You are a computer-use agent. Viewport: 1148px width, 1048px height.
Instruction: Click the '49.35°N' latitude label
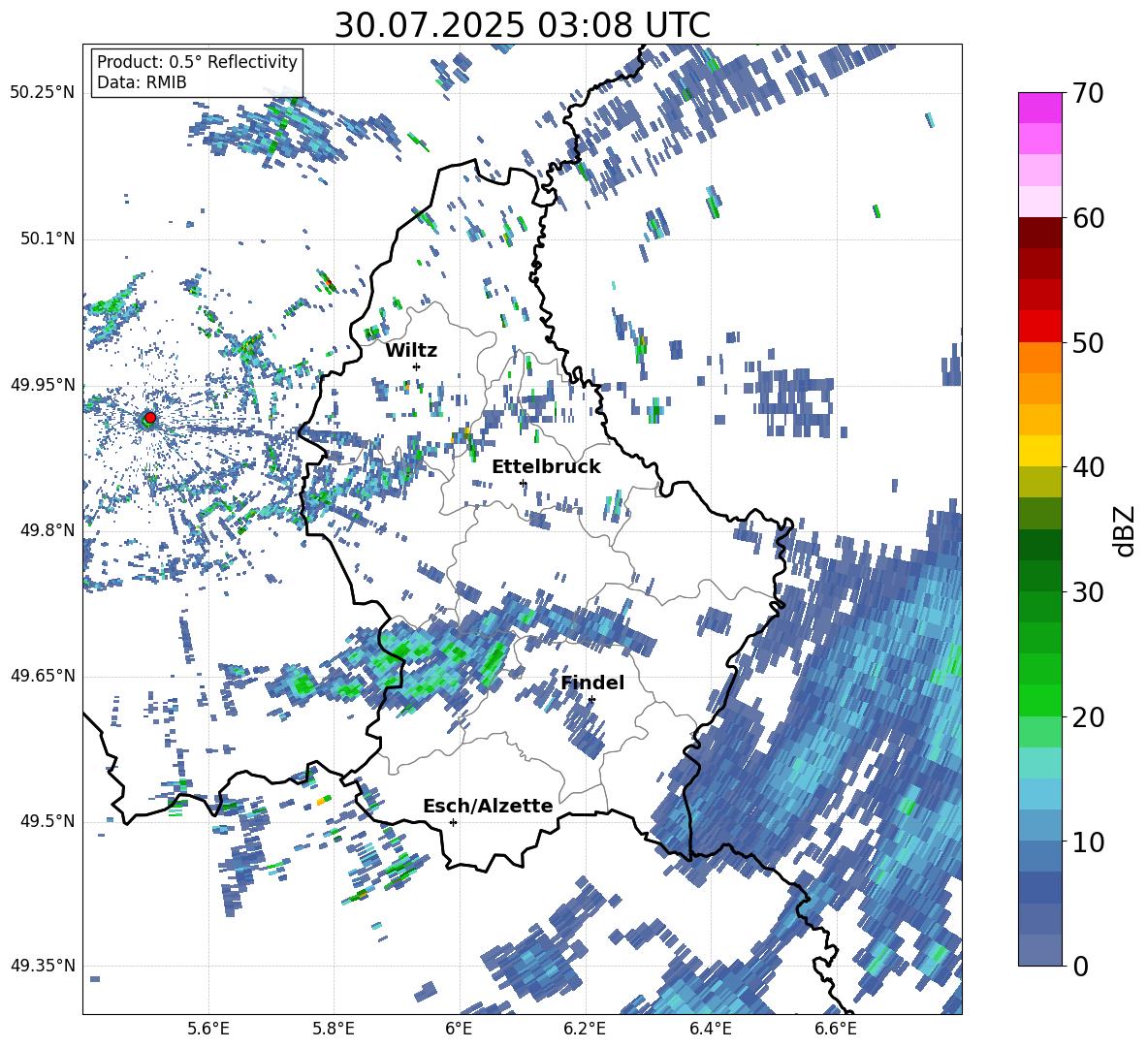(x=43, y=966)
